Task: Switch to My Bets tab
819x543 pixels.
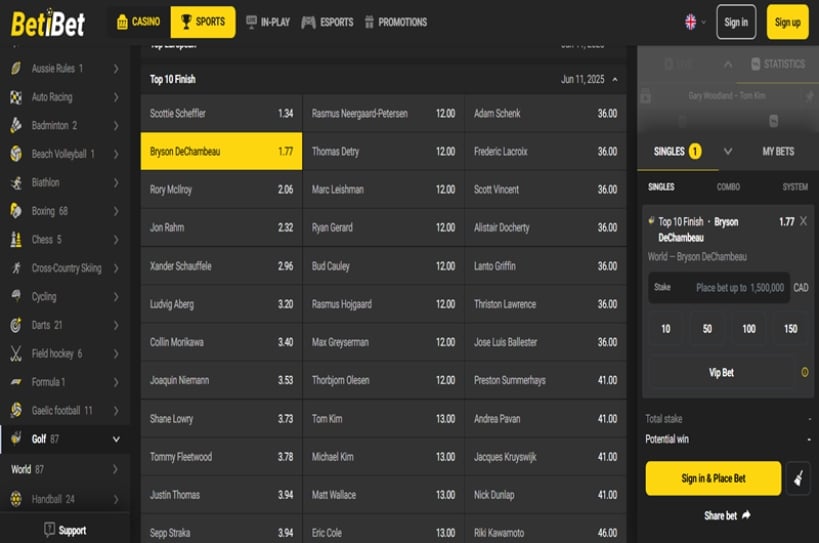Action: [x=778, y=151]
